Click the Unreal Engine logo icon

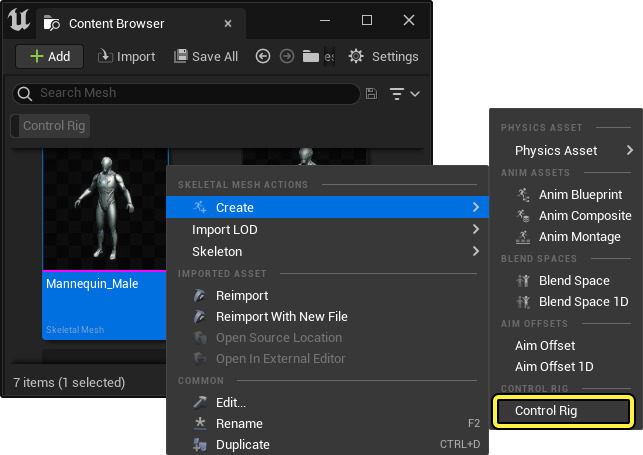tap(19, 20)
